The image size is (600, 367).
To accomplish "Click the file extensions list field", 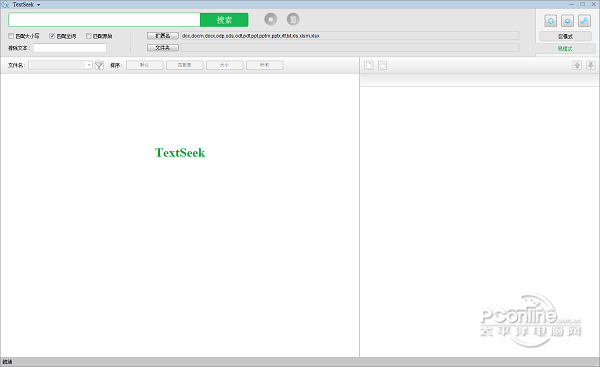I will tap(350, 36).
